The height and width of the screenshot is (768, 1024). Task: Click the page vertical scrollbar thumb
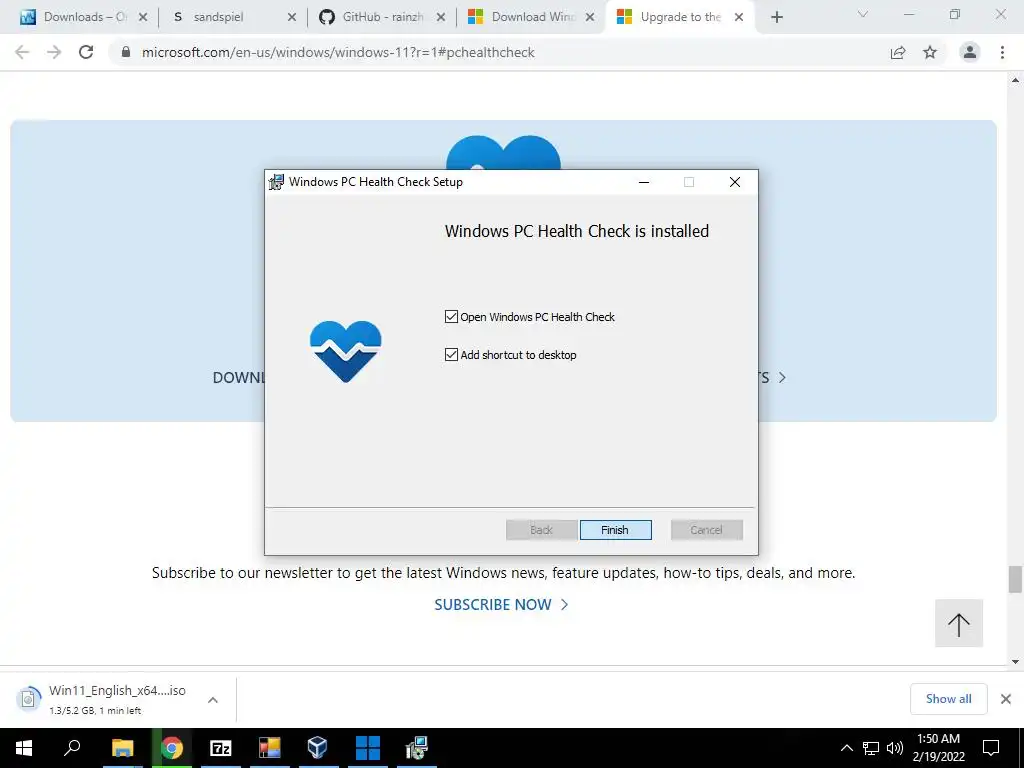point(1015,579)
